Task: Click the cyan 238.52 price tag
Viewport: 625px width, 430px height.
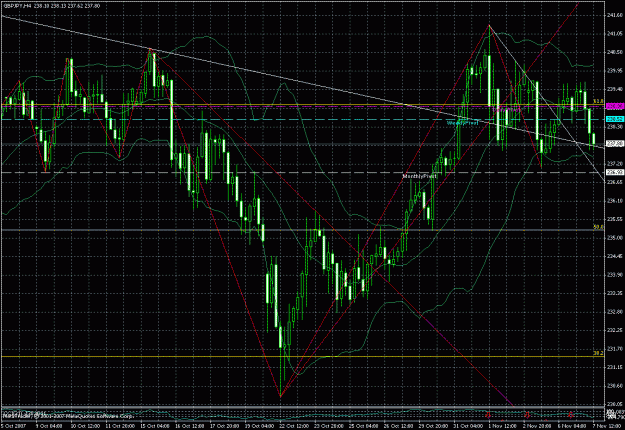Action: (615, 119)
